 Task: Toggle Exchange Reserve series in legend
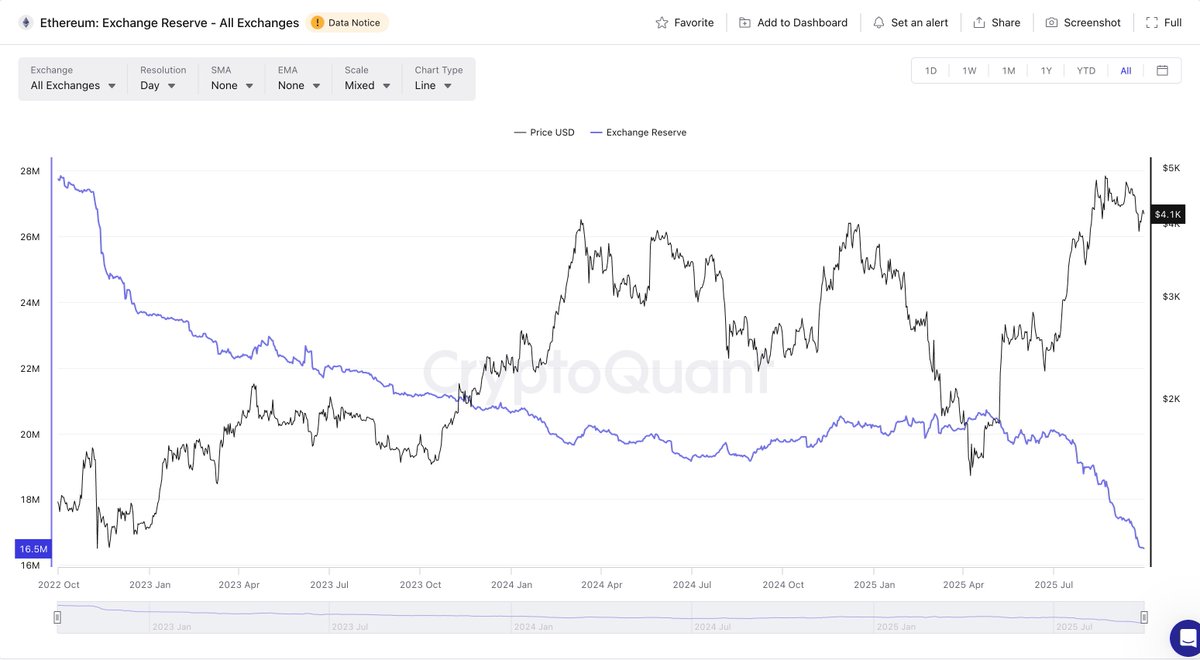pos(638,132)
